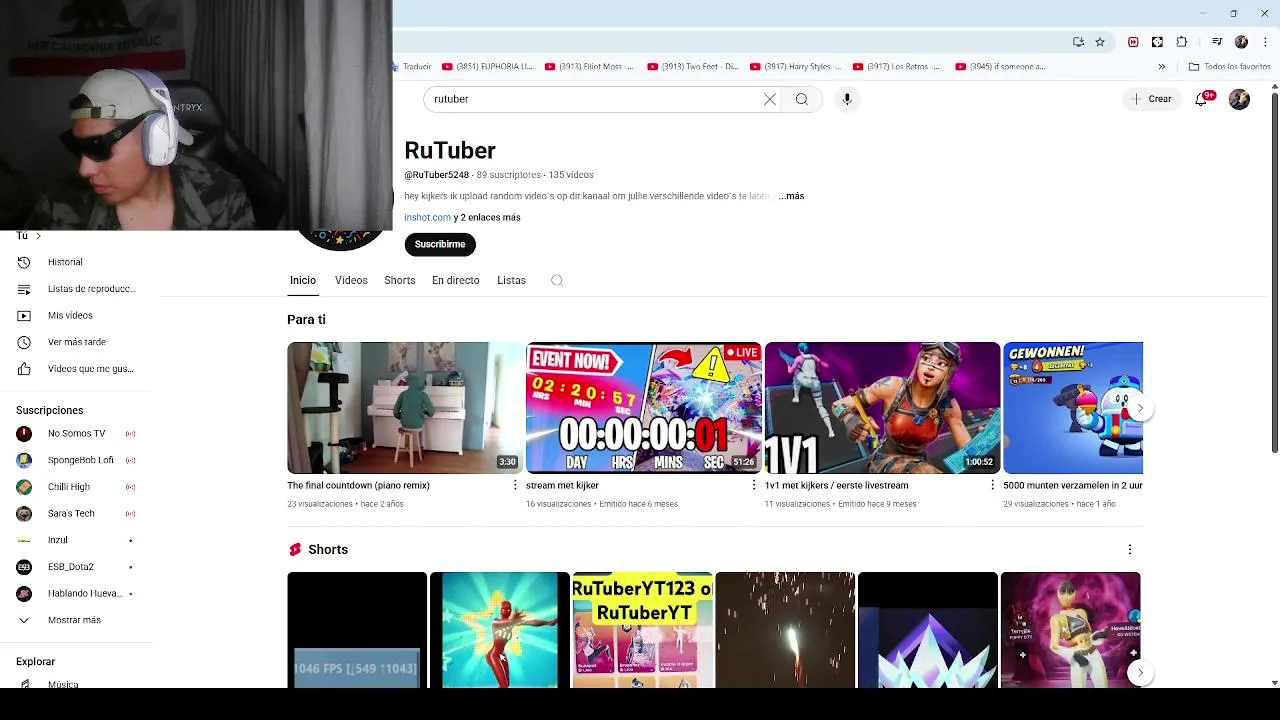Open the inshot.com link
The height and width of the screenshot is (720, 1280).
[x=427, y=217]
